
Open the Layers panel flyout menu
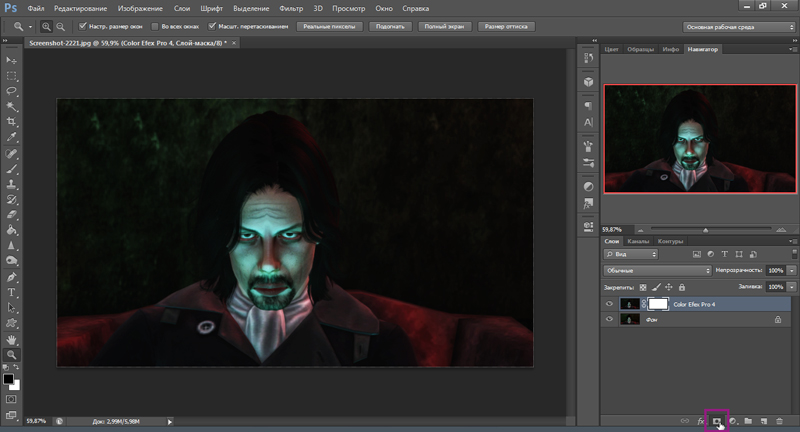pyautogui.click(x=792, y=241)
